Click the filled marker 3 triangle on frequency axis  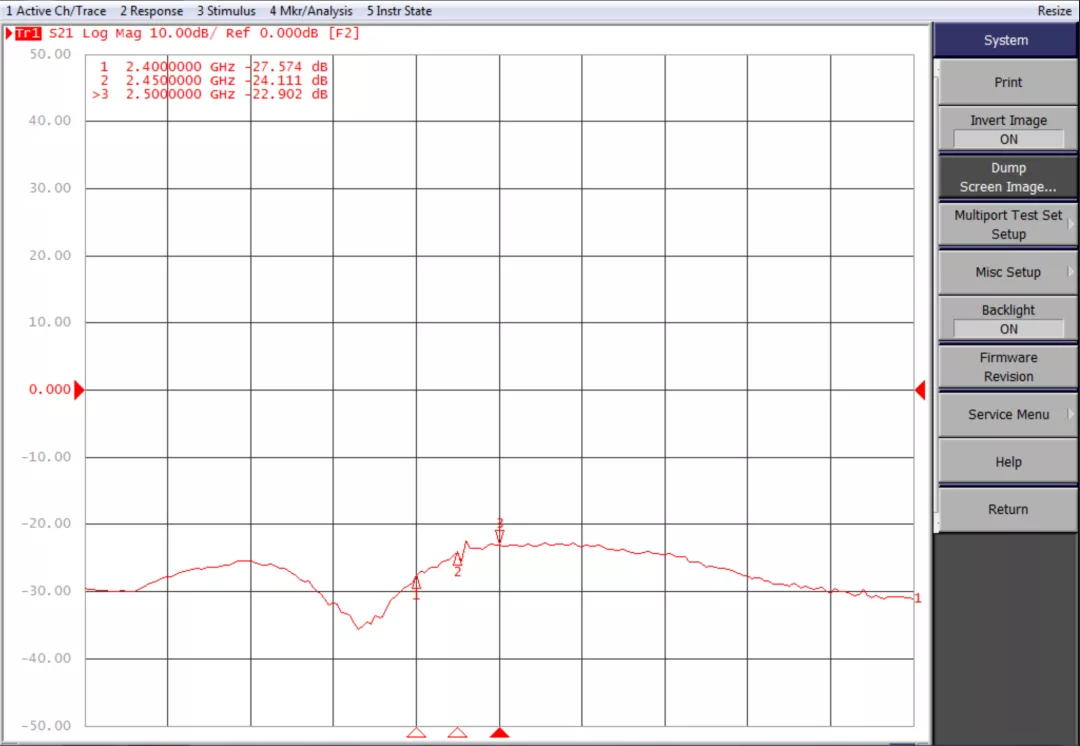[x=500, y=733]
